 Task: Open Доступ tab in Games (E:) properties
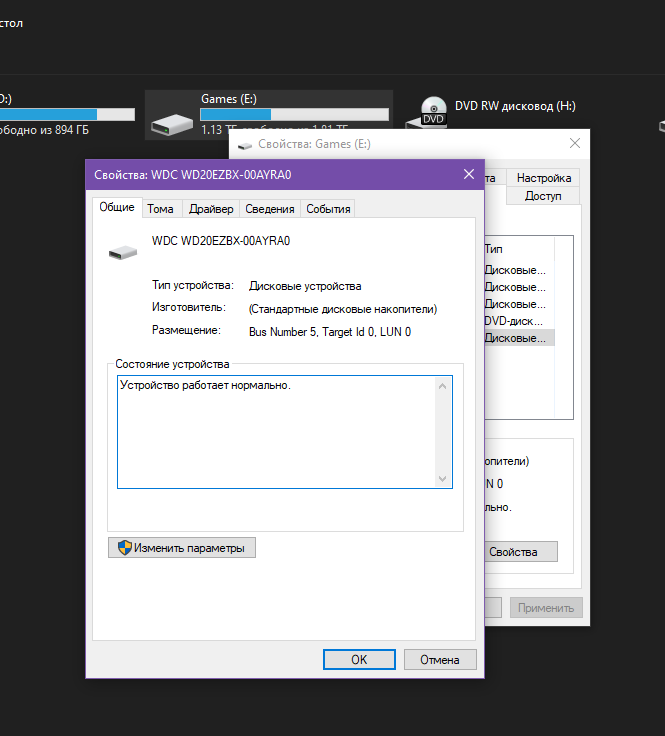[543, 196]
